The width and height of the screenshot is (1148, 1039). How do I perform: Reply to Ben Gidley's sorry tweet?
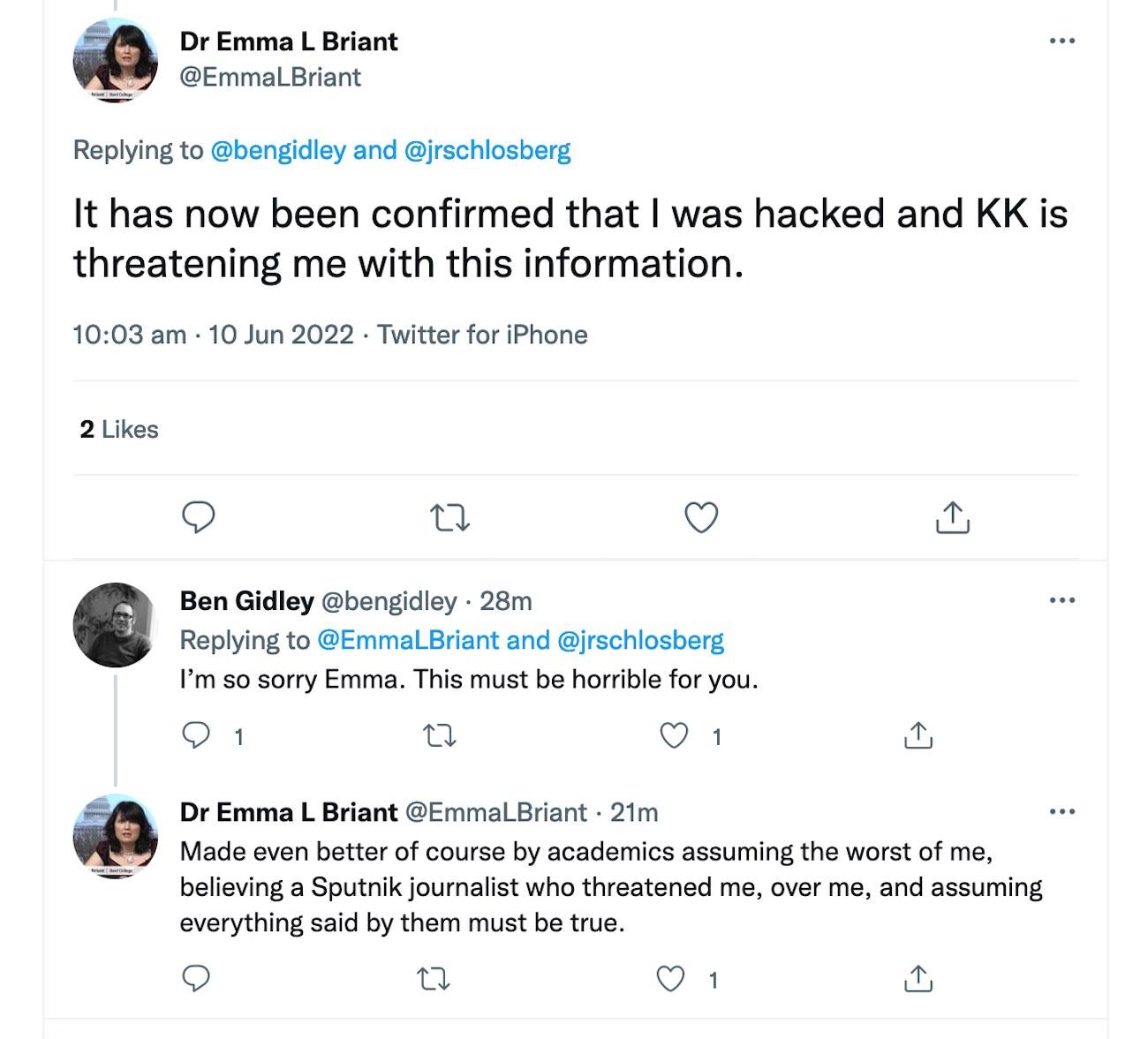pyautogui.click(x=196, y=735)
